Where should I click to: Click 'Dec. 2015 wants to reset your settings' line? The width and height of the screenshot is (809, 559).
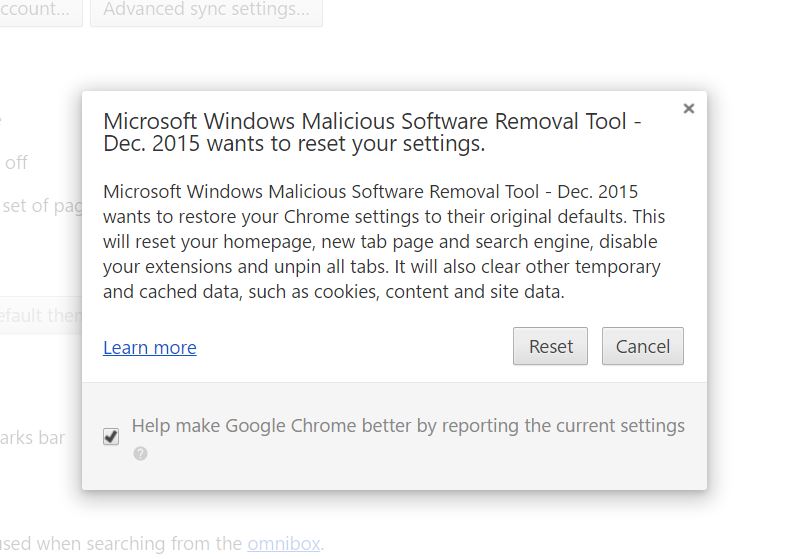[294, 143]
